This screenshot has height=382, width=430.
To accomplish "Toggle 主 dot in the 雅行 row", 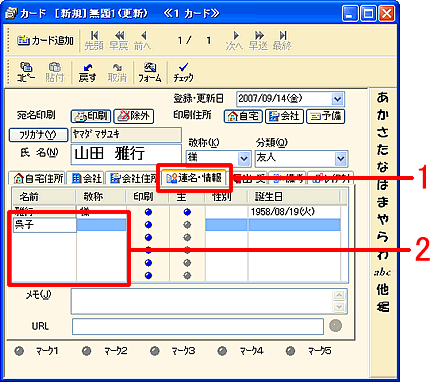I will 187,212.
